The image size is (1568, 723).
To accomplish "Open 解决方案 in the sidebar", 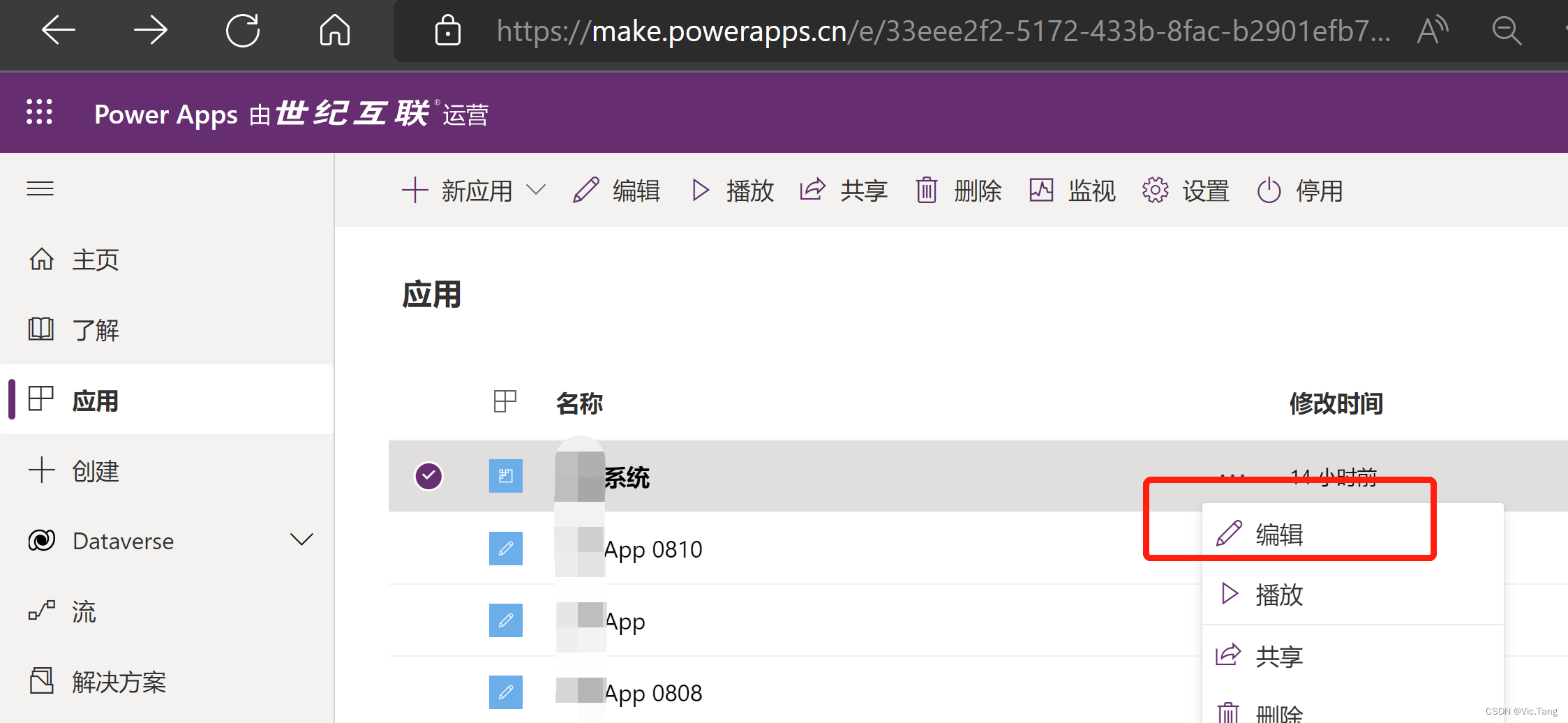I will point(167,681).
